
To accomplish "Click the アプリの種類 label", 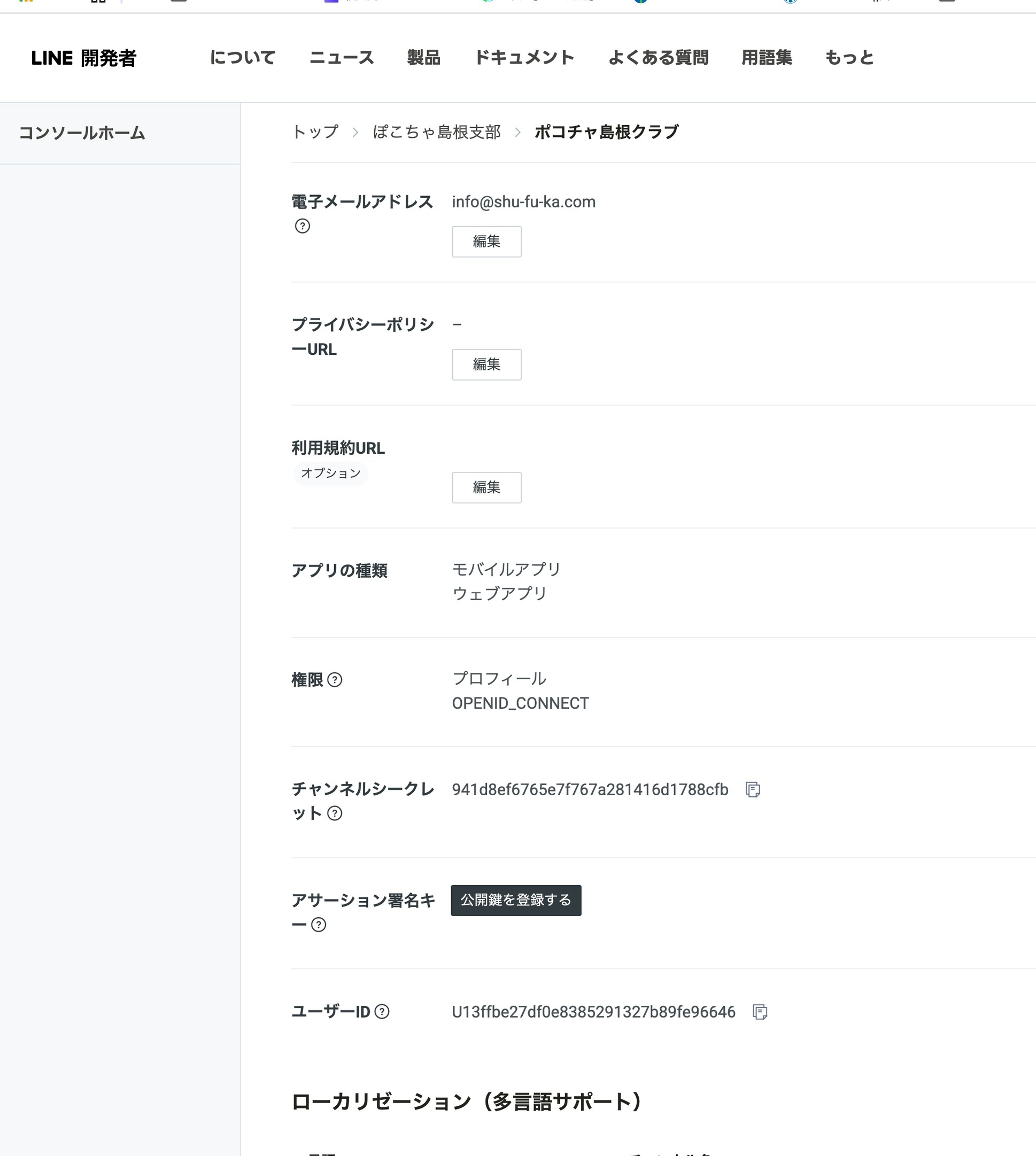I will 339,570.
